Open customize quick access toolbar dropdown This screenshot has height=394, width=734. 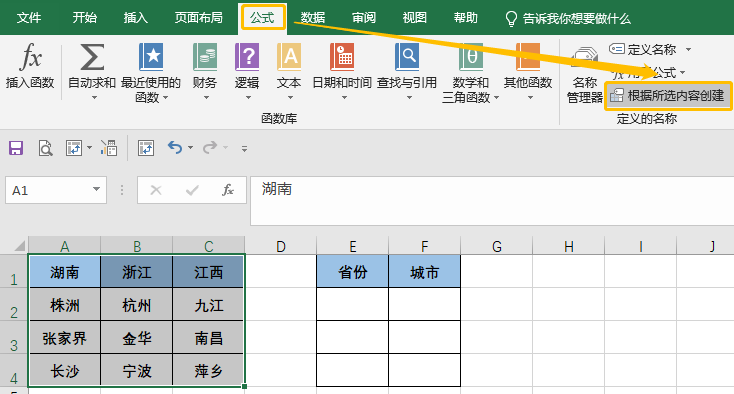tap(244, 149)
